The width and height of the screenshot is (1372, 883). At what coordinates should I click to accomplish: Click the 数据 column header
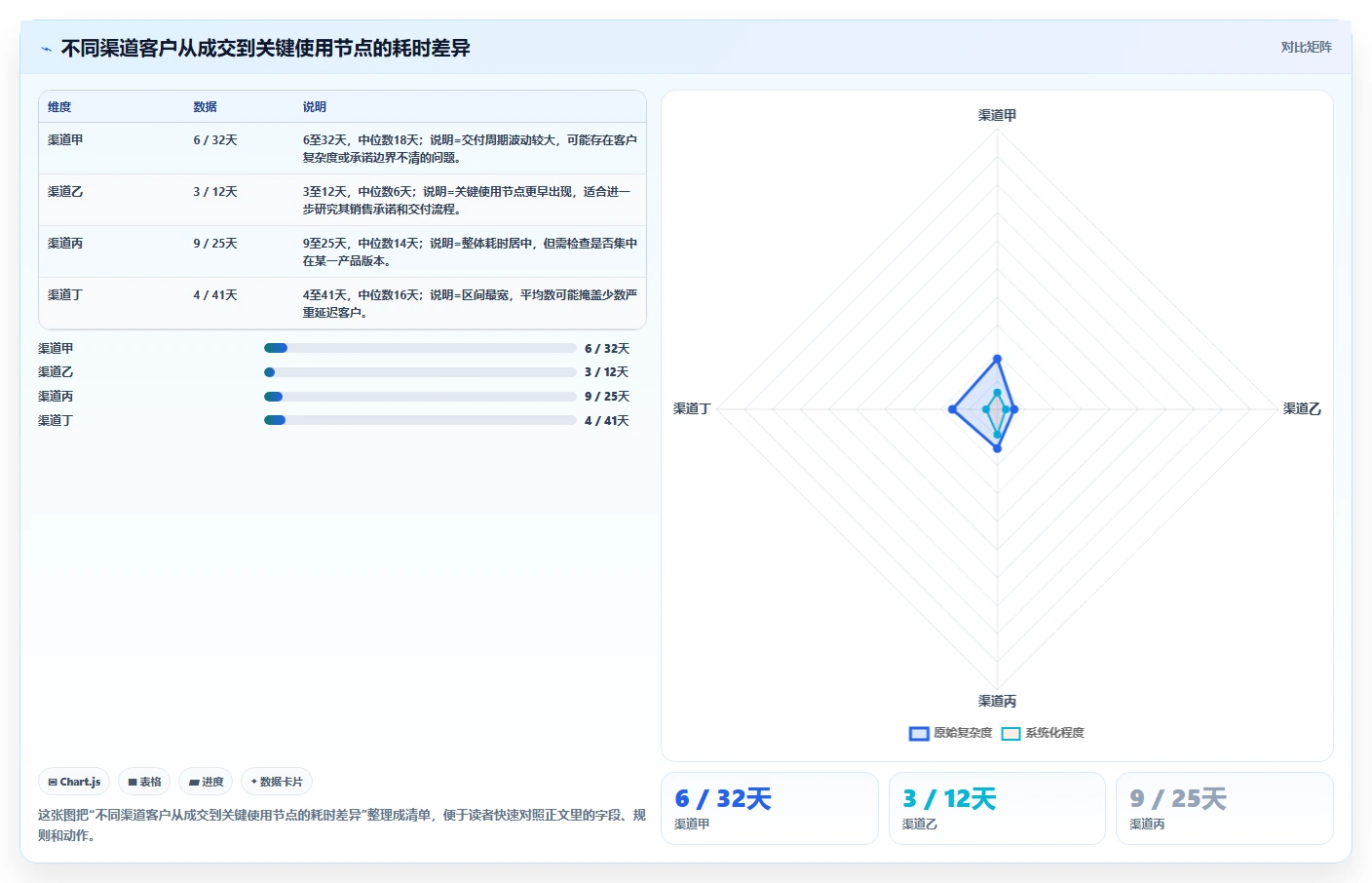(x=205, y=107)
